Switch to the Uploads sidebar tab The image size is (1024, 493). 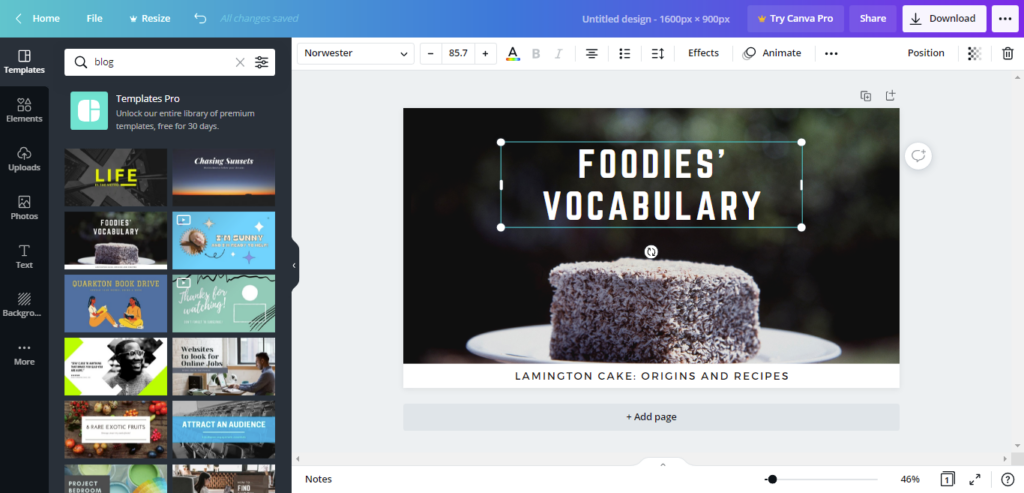[x=24, y=158]
